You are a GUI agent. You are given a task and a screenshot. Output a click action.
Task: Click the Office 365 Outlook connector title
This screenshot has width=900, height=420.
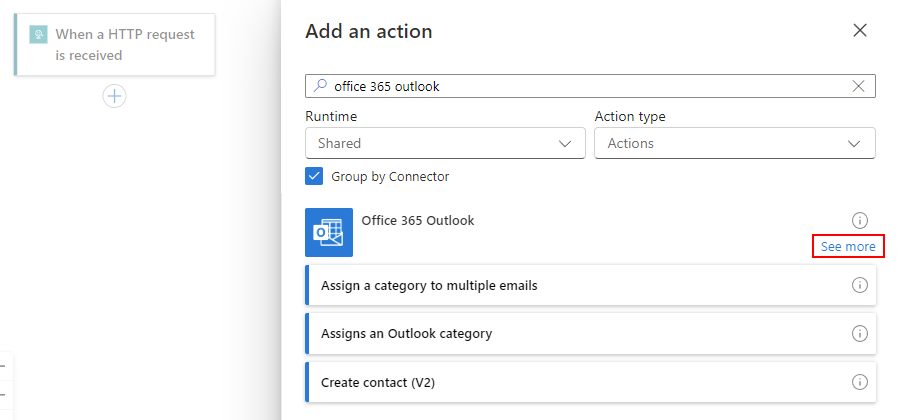pos(418,220)
